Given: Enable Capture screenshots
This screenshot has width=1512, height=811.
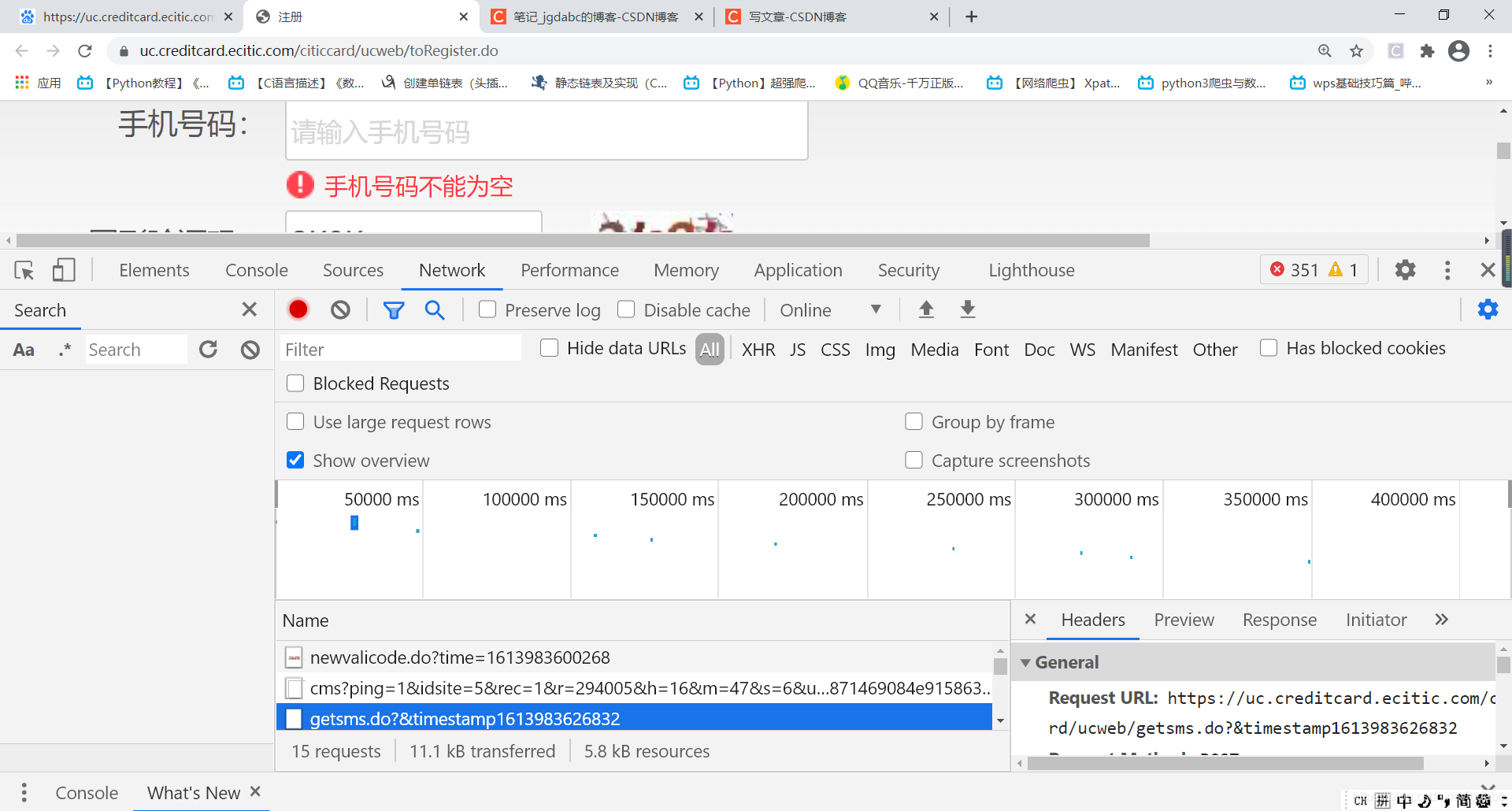Looking at the screenshot, I should (913, 461).
